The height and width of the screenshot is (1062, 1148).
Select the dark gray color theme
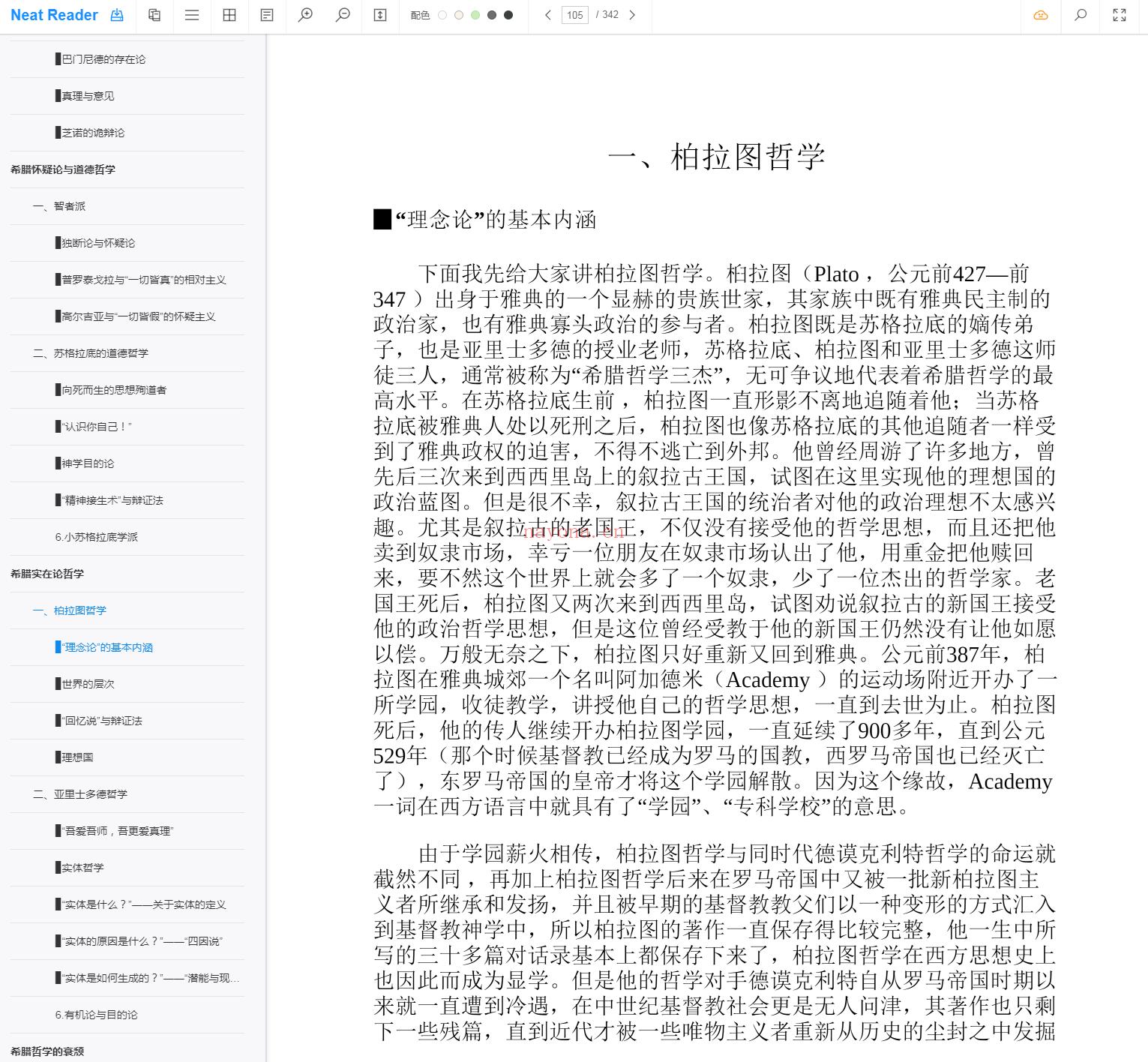coord(492,15)
